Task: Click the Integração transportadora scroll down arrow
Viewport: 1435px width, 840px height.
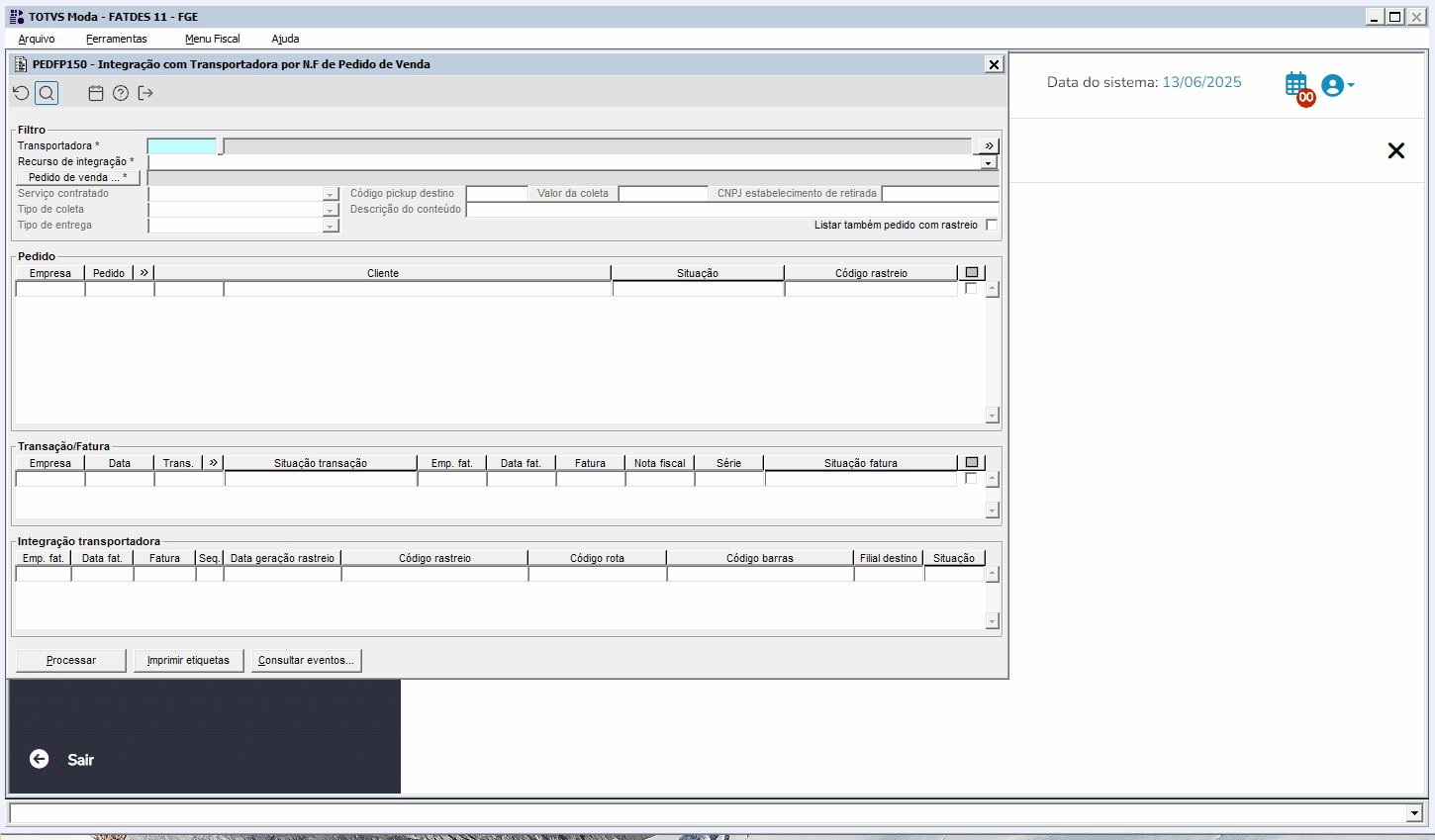Action: click(992, 621)
